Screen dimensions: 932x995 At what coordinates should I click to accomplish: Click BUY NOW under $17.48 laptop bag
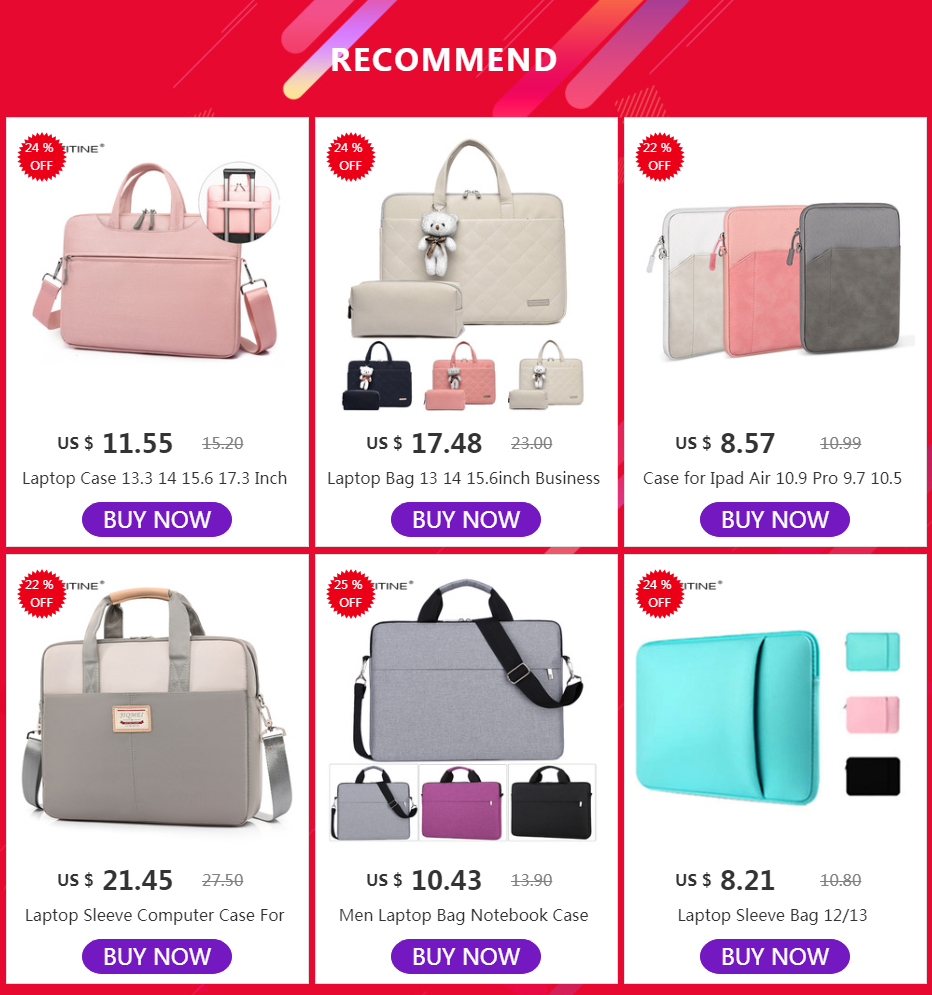coord(466,519)
